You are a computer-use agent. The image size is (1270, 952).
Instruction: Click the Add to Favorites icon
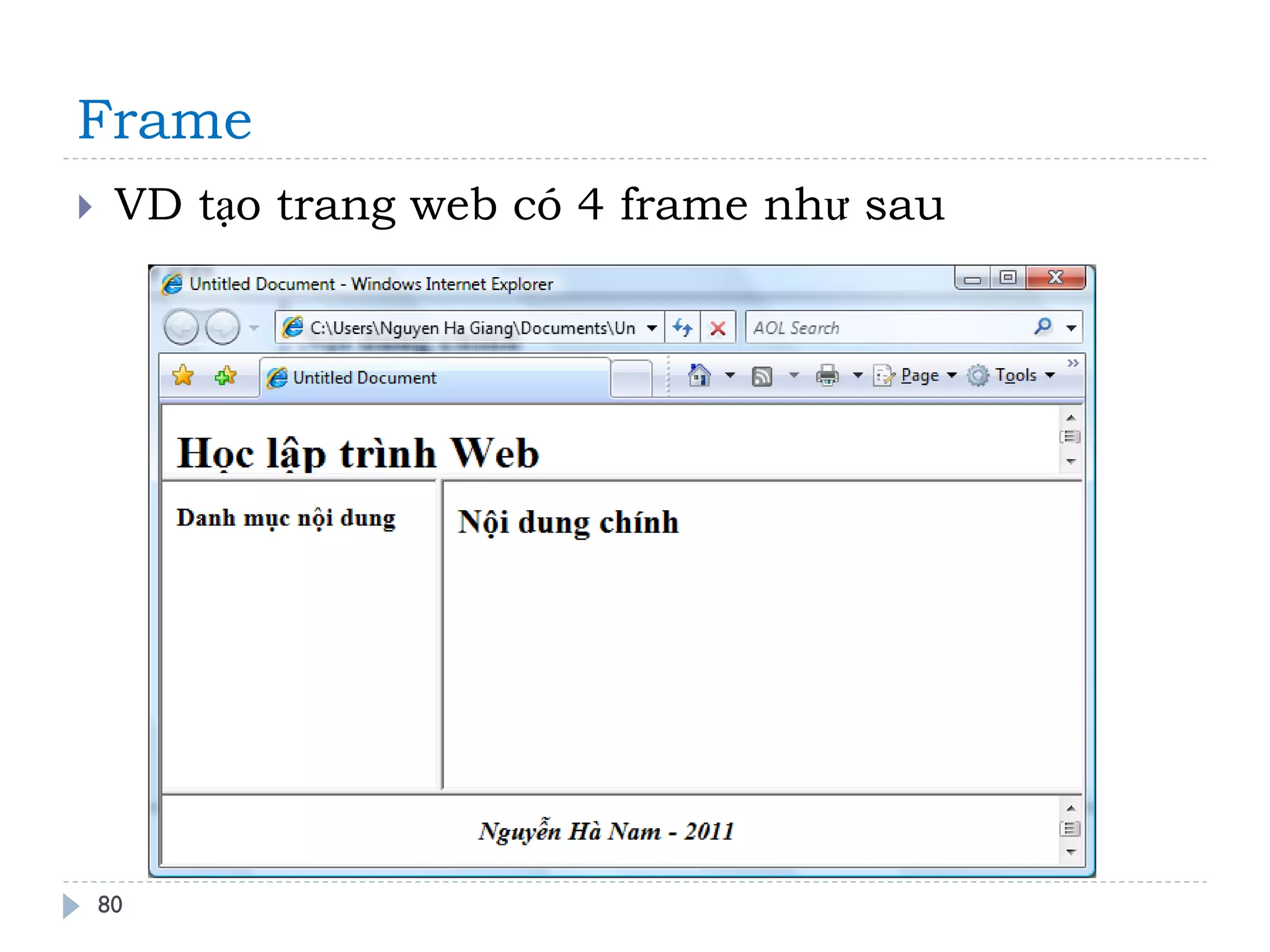tap(225, 376)
